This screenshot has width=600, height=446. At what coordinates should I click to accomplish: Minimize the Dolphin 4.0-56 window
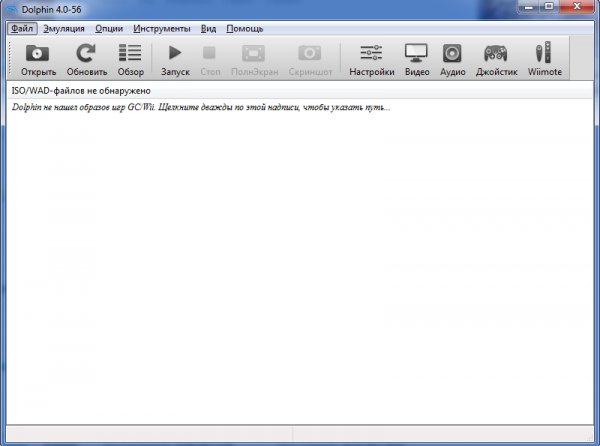529,7
